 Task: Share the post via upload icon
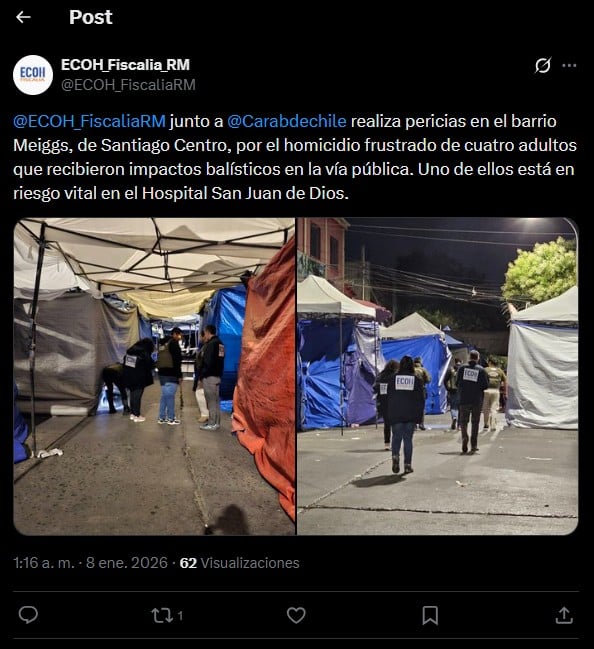click(564, 615)
